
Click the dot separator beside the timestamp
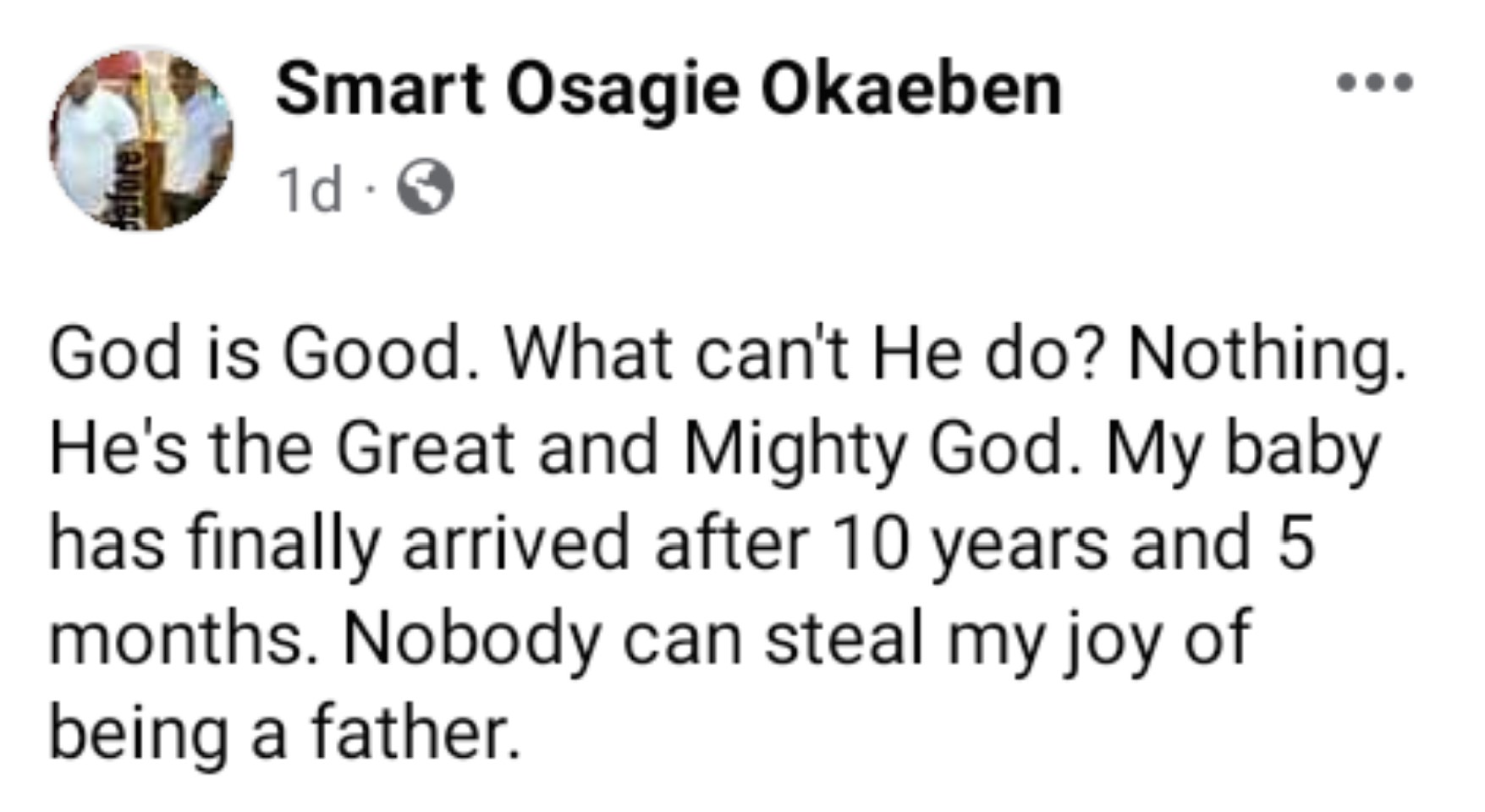[x=369, y=189]
